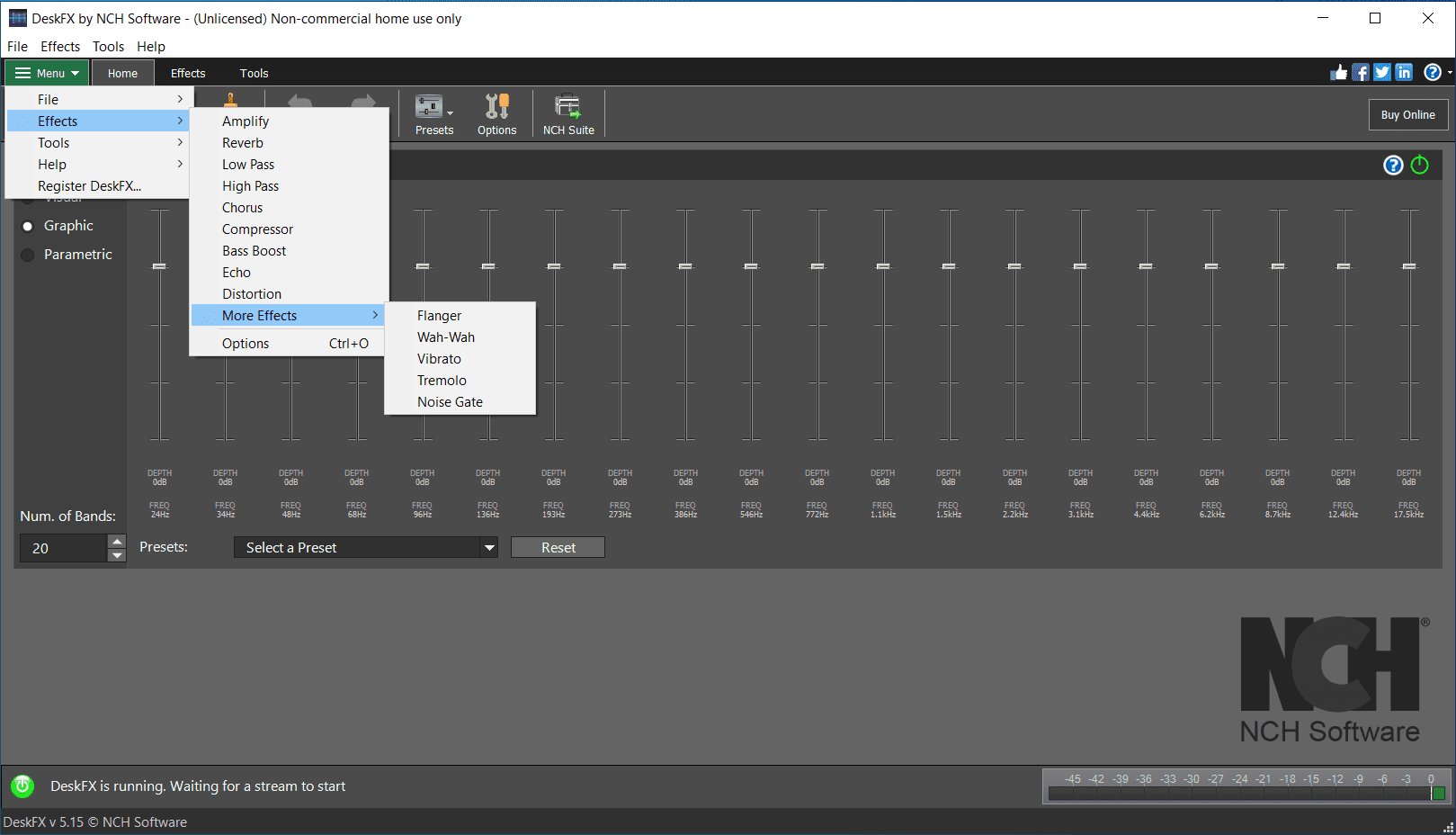This screenshot has width=1456, height=835.
Task: Open the Facebook share icon
Action: (1361, 73)
